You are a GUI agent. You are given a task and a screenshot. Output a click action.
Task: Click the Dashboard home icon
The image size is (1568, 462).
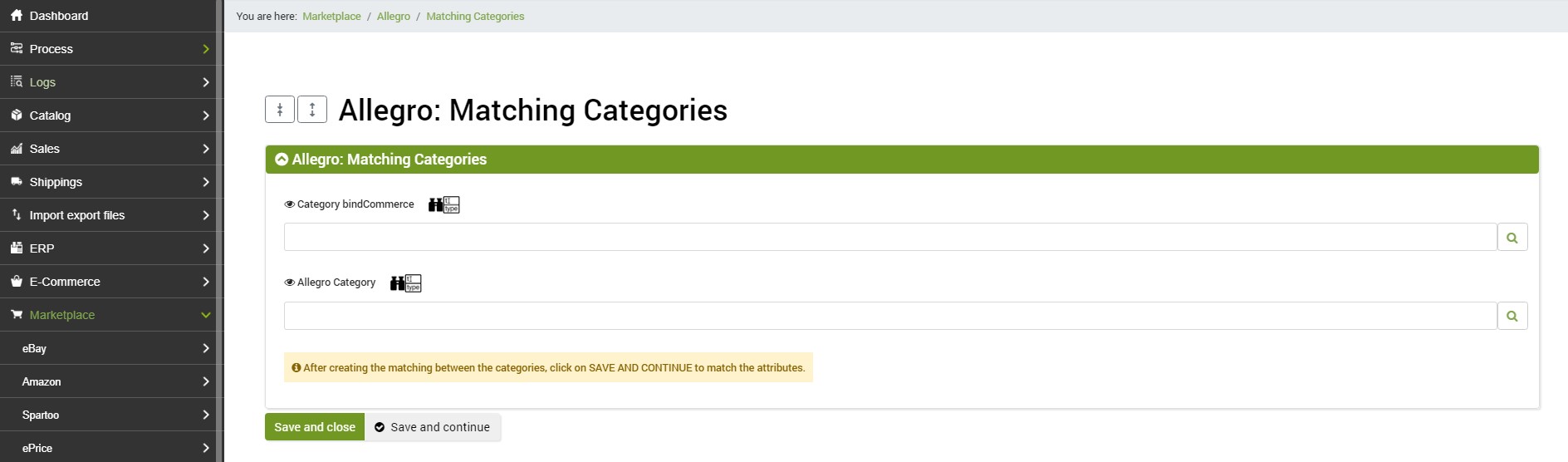coord(17,16)
